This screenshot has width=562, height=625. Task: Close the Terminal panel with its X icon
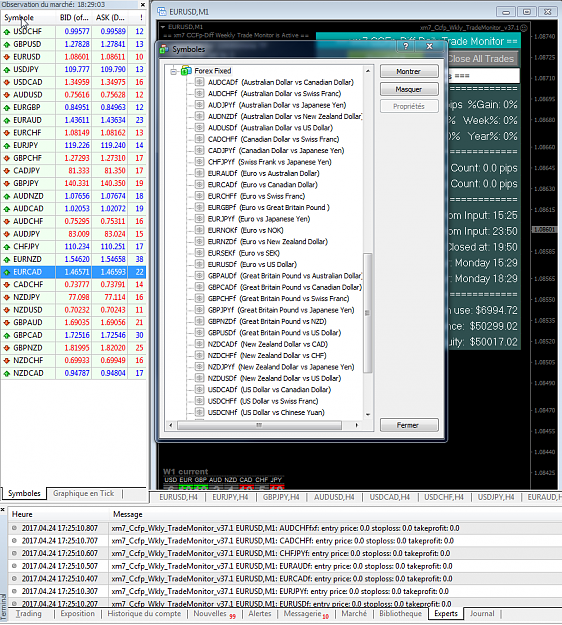(3, 509)
